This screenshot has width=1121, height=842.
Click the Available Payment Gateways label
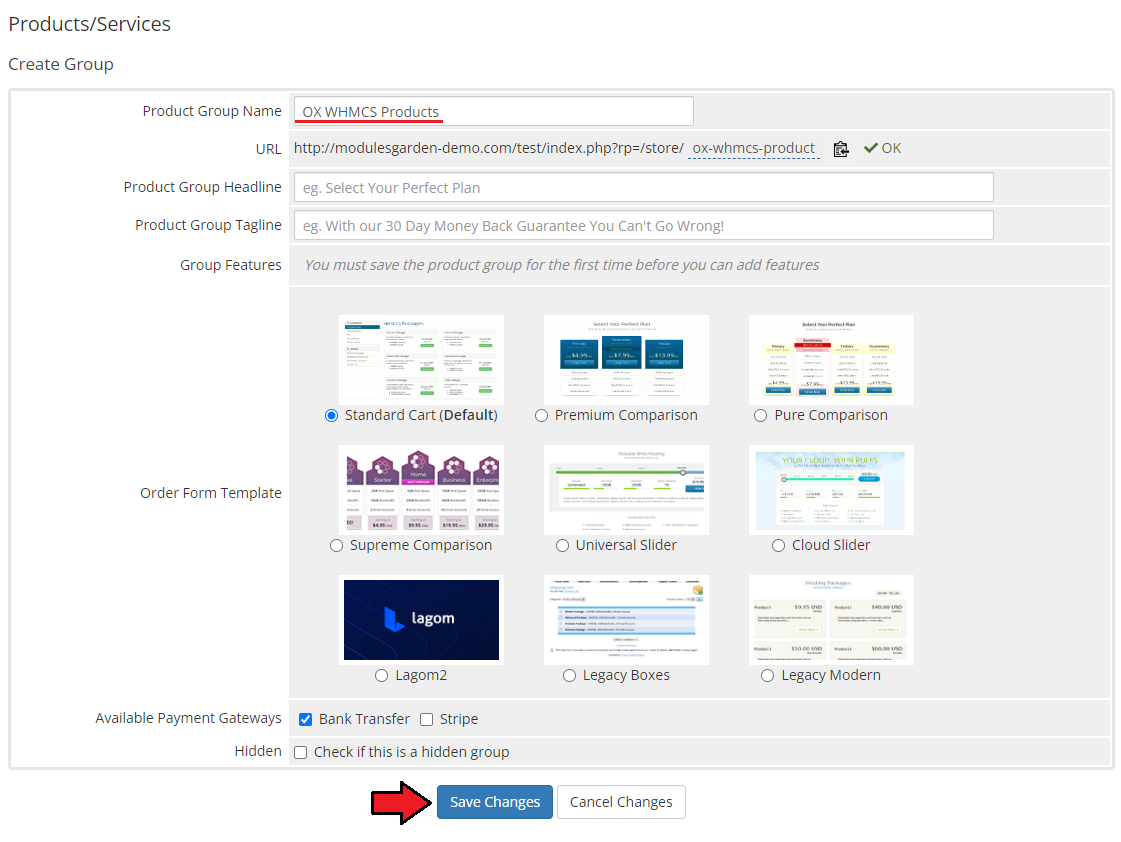[x=189, y=718]
